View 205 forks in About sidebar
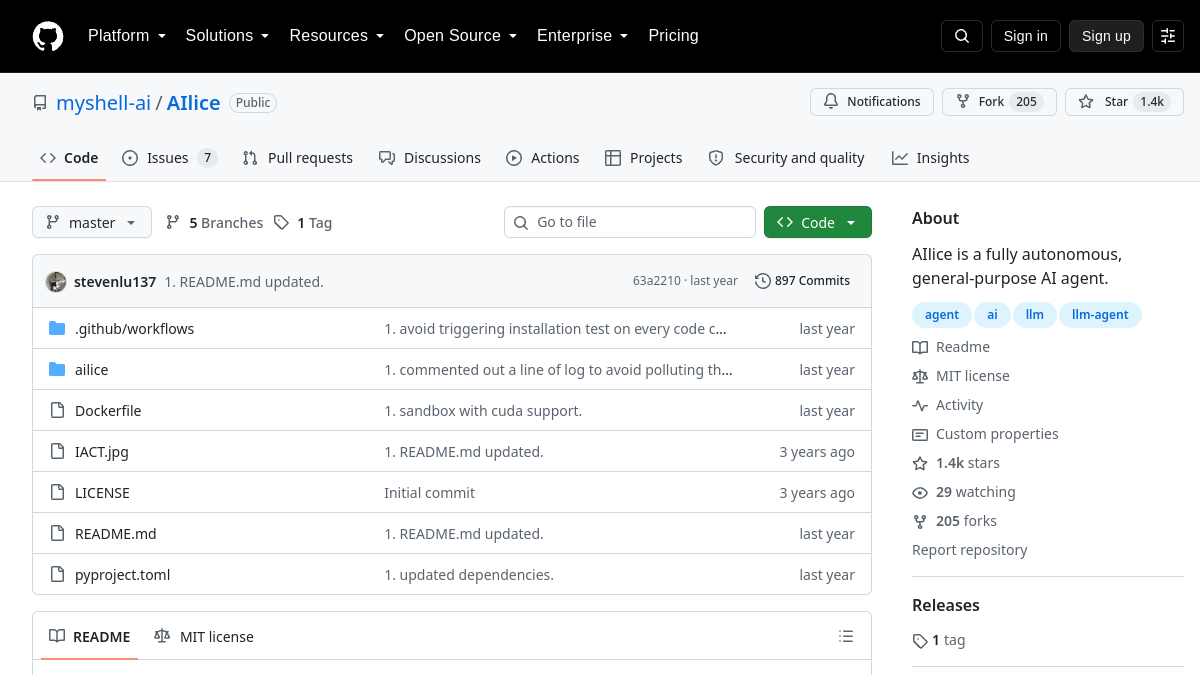 point(954,521)
